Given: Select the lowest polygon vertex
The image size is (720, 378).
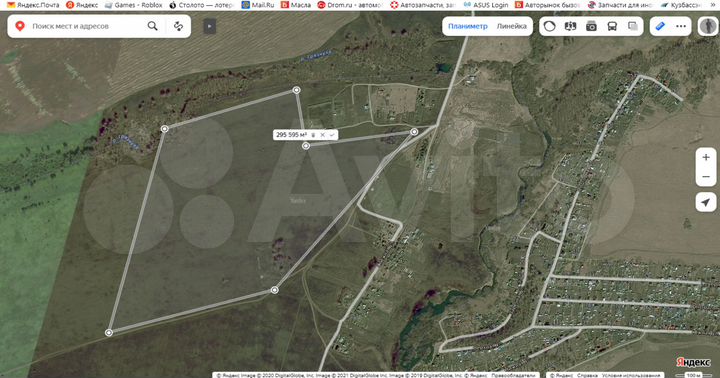Looking at the screenshot, I should point(109,333).
